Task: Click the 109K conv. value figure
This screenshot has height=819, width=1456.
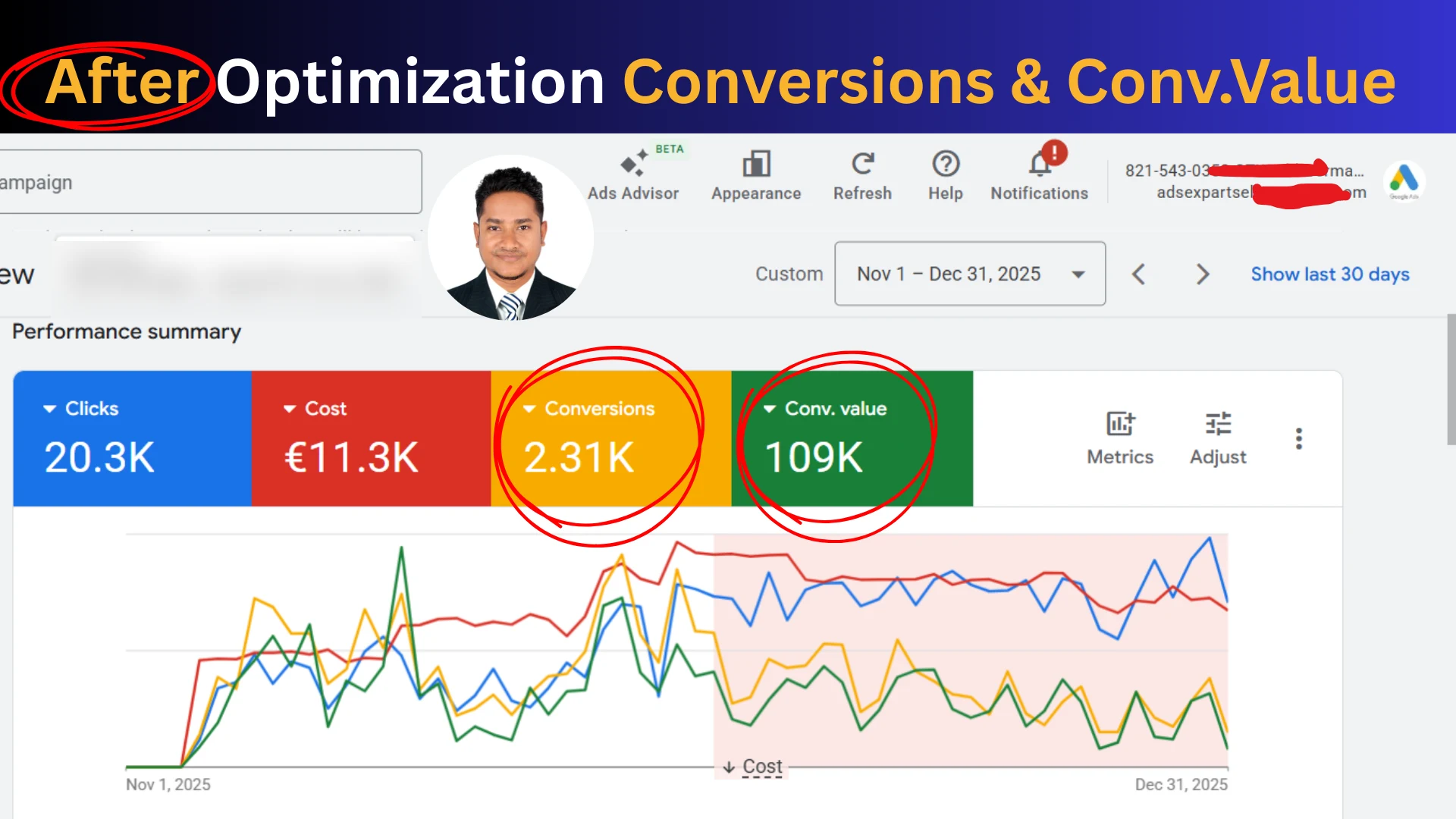Action: (x=814, y=458)
